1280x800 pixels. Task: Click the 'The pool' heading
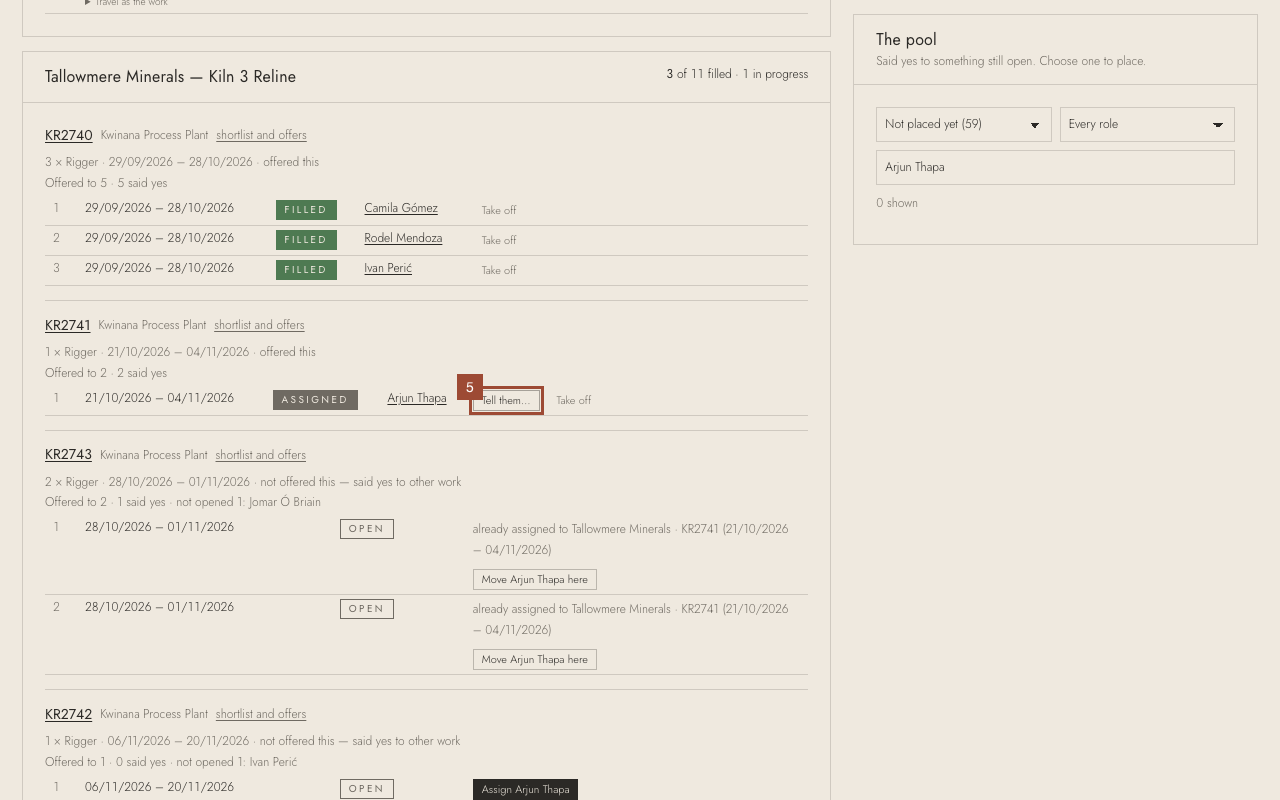pos(906,40)
